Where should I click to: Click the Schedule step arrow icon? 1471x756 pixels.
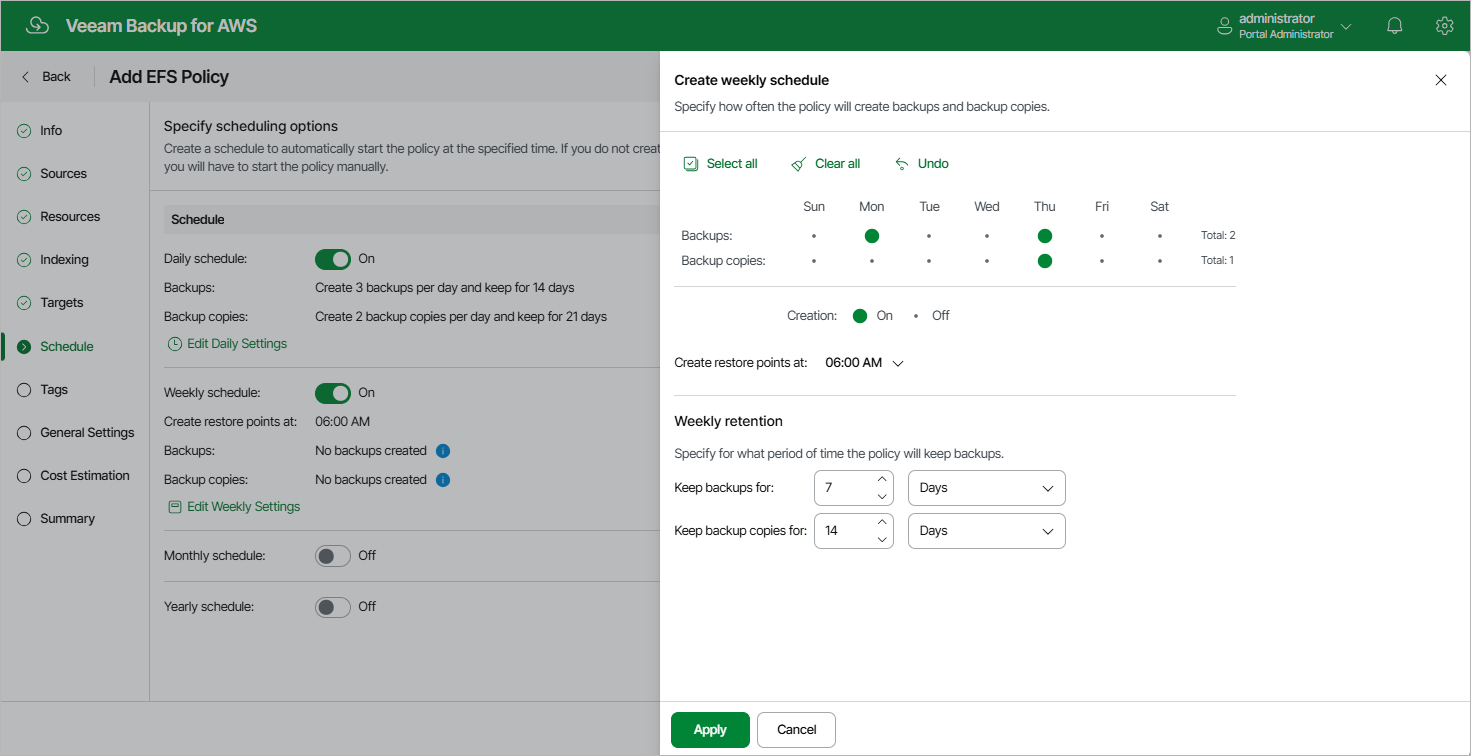tap(24, 347)
